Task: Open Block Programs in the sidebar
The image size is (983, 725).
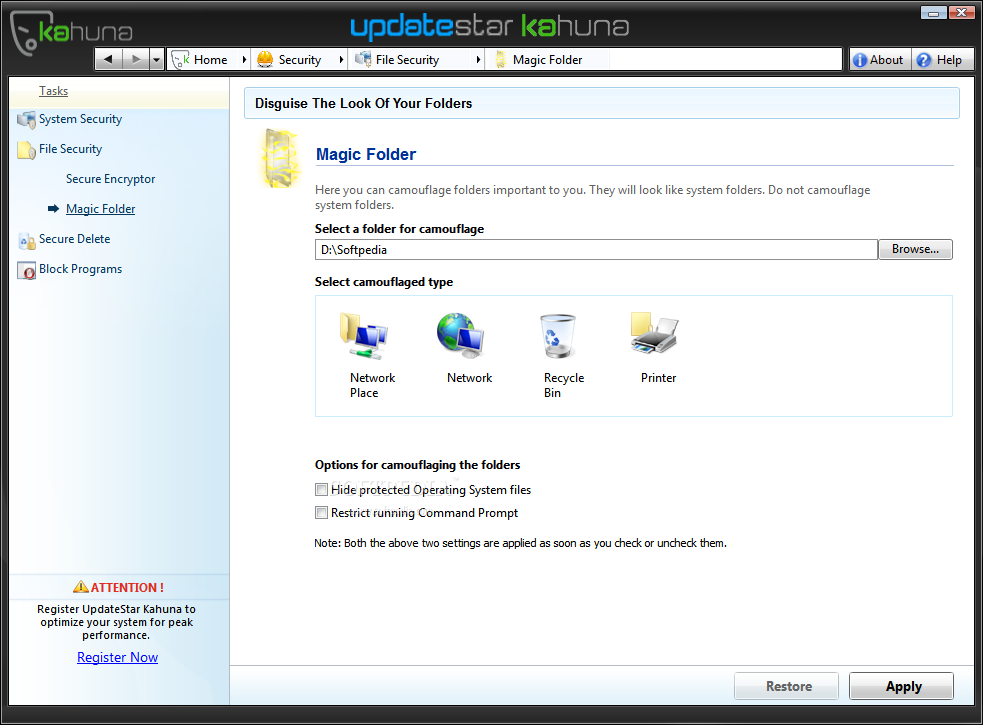Action: click(80, 269)
